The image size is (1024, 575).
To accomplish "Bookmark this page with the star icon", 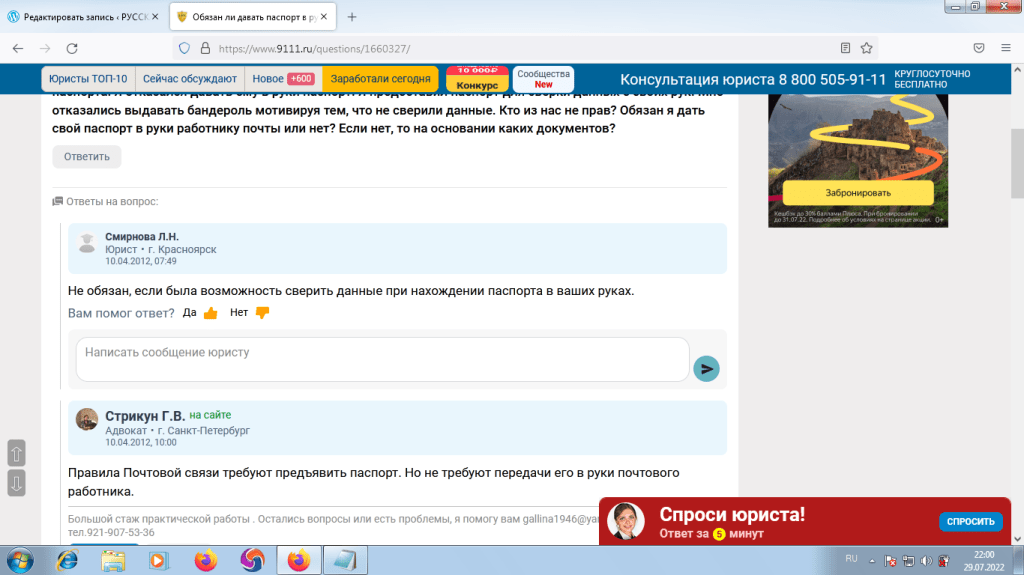I will click(x=867, y=48).
